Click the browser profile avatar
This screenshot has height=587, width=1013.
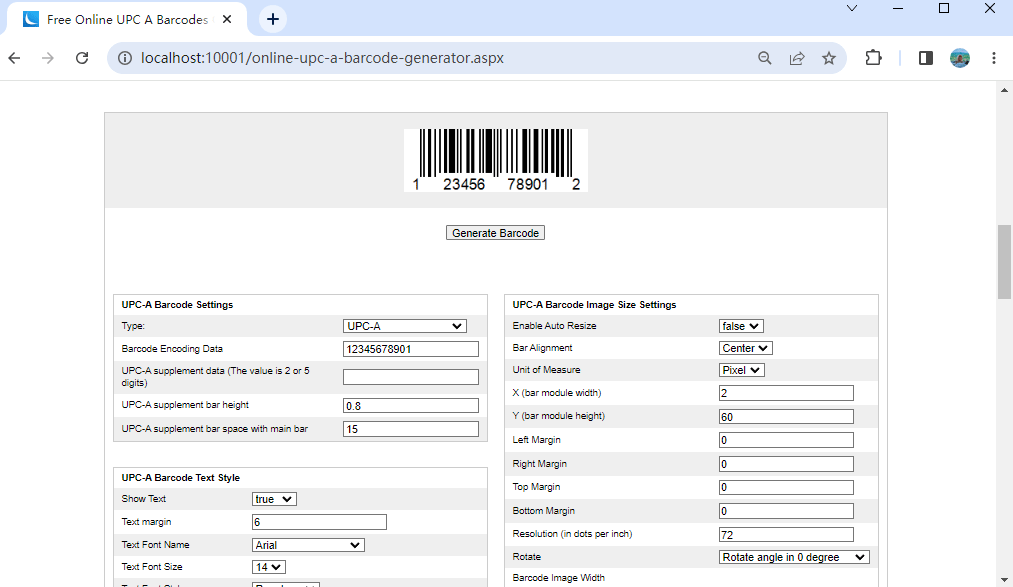click(x=960, y=58)
